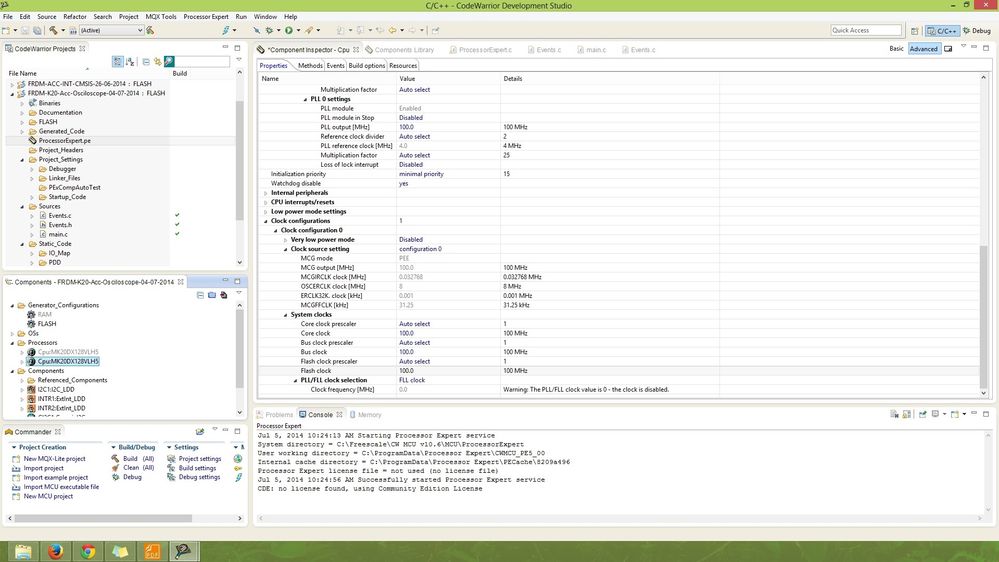
Task: Expand the Generated_Code folder
Action: pyautogui.click(x=22, y=131)
